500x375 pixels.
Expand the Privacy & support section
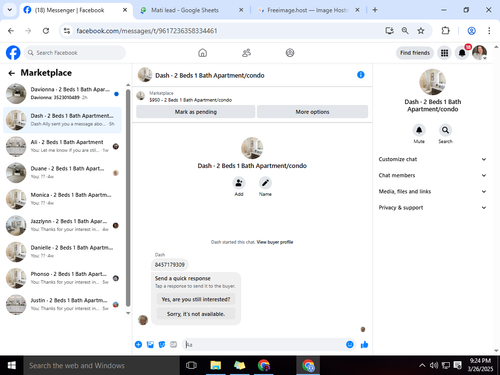[432, 207]
